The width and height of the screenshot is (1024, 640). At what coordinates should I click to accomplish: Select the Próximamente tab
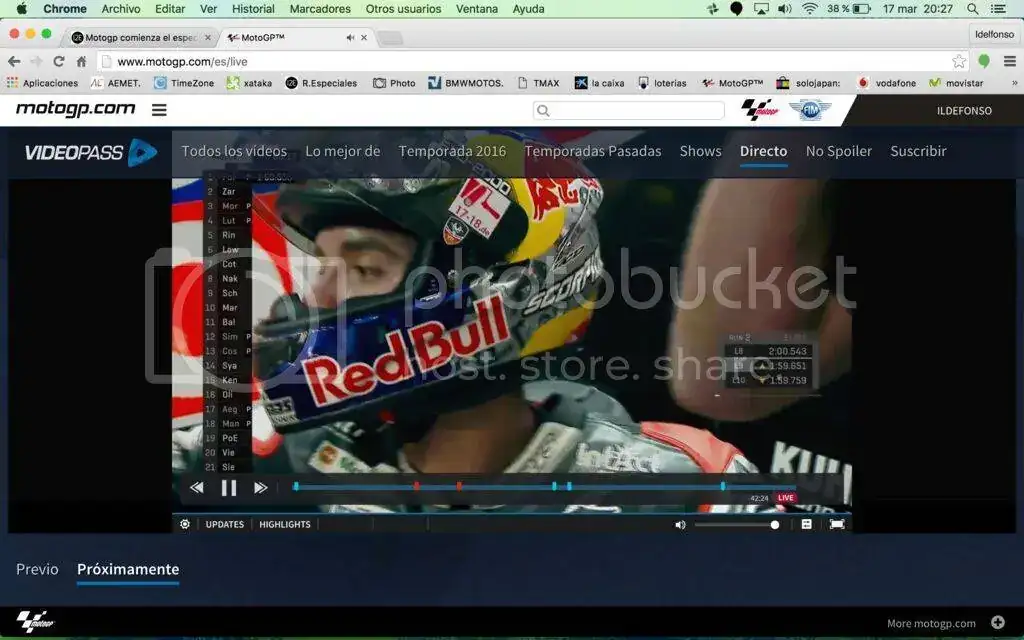pyautogui.click(x=128, y=569)
